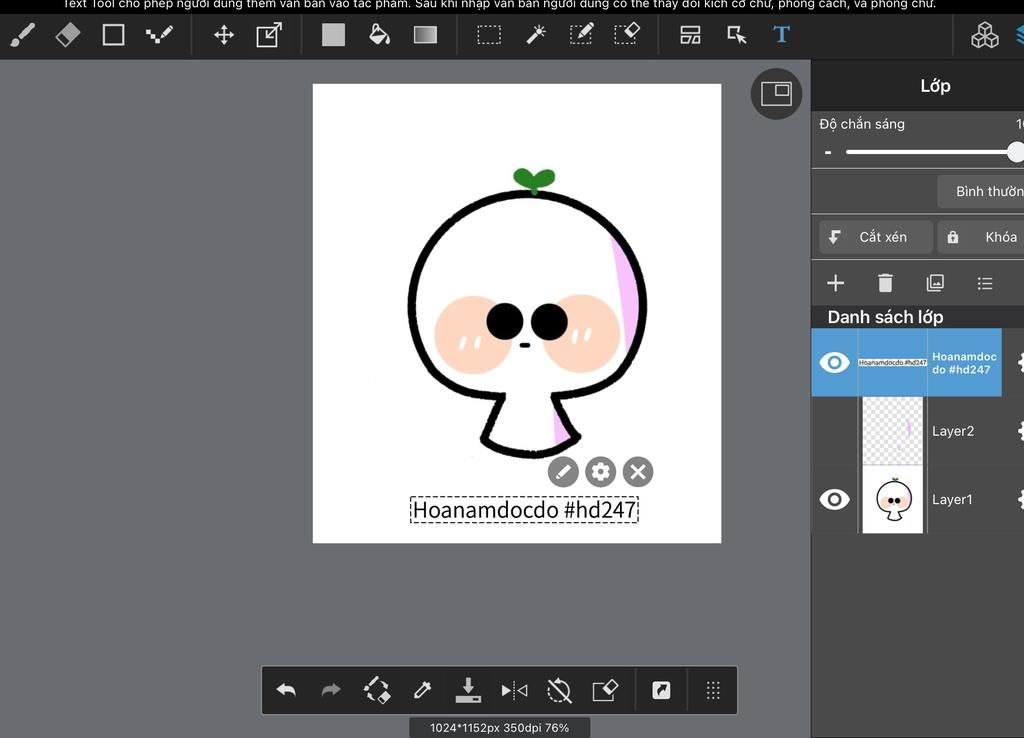Hide Layer1 with the eye icon
The image size is (1024, 738).
coord(835,500)
